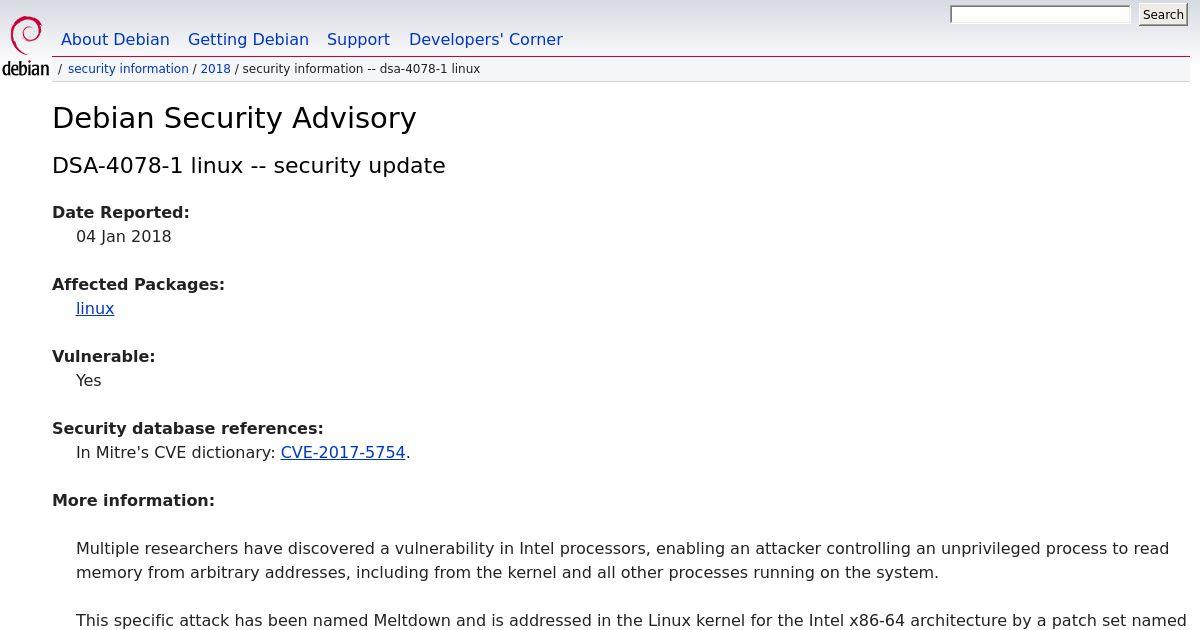Click the Security database references label

(188, 429)
